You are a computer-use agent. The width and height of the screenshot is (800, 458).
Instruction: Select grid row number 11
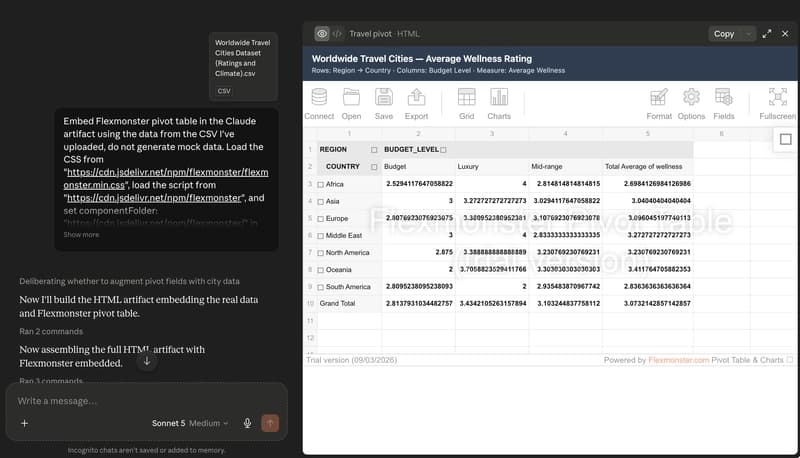click(310, 321)
